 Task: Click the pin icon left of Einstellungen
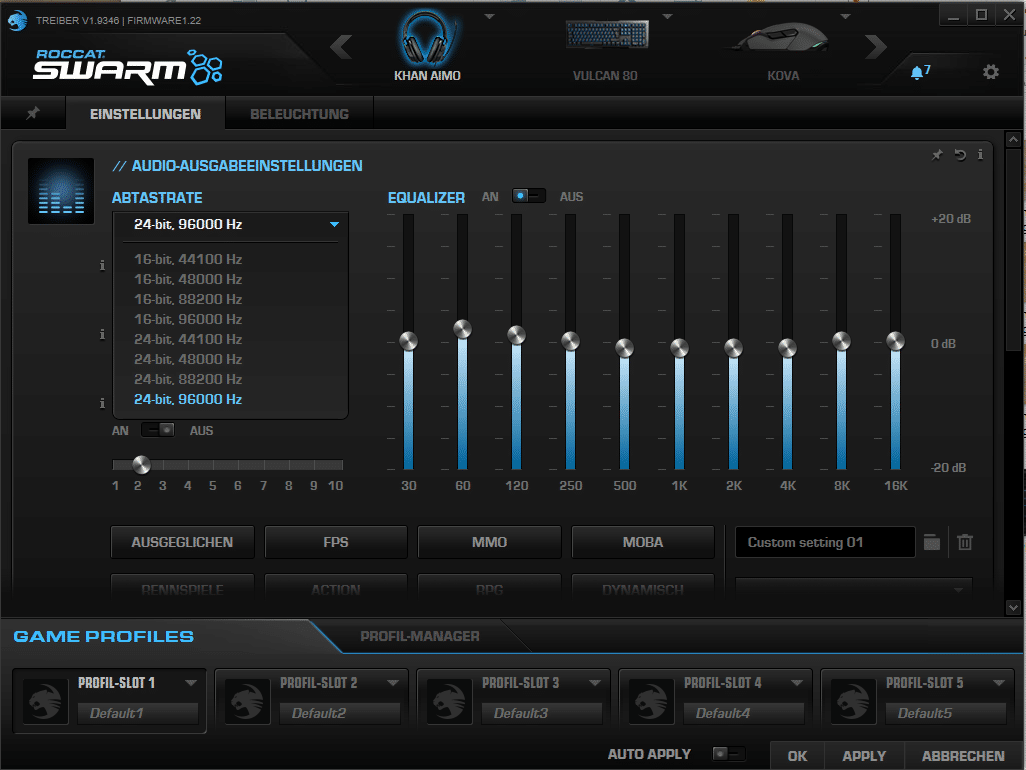click(x=32, y=114)
